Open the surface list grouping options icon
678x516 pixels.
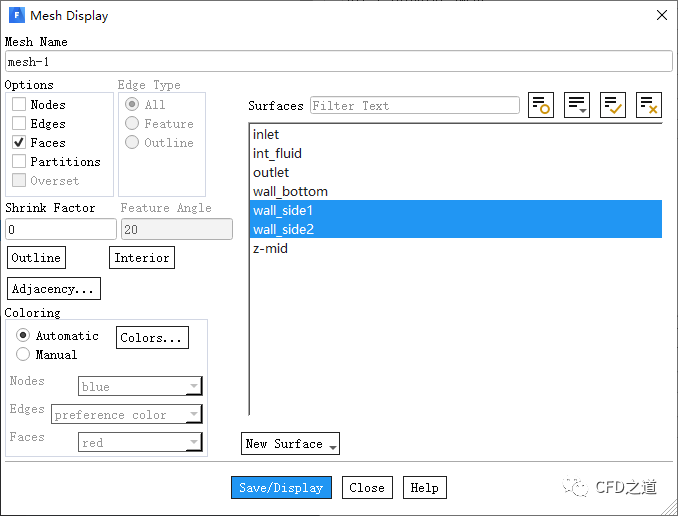pyautogui.click(x=577, y=105)
